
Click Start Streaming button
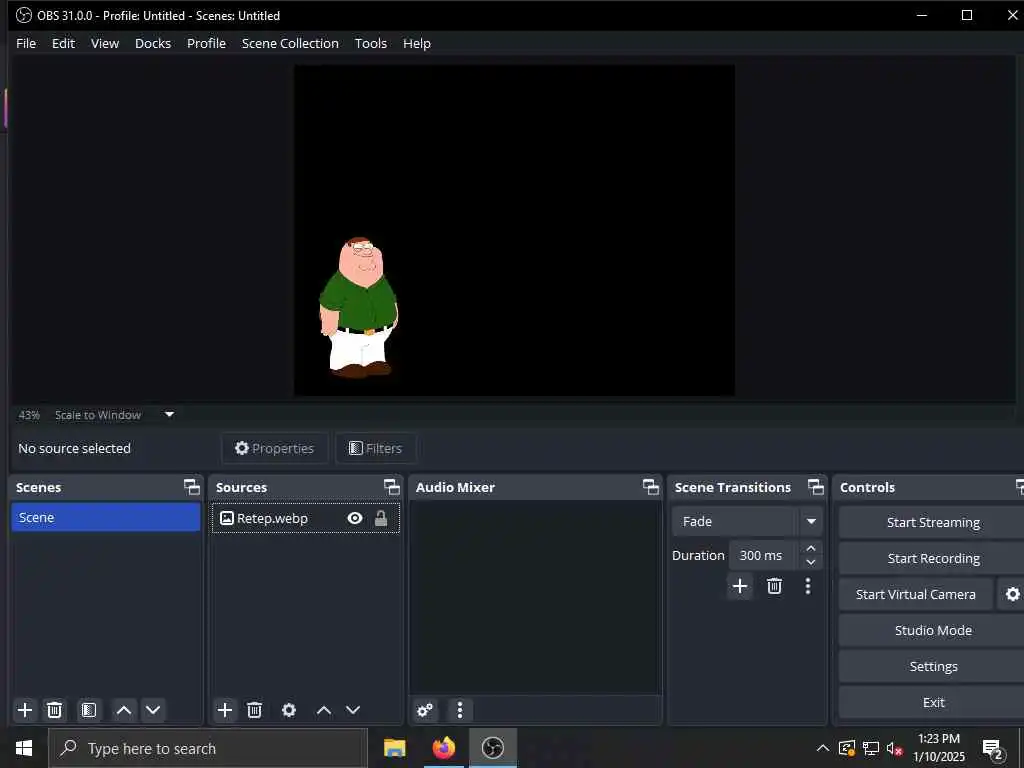coord(932,522)
